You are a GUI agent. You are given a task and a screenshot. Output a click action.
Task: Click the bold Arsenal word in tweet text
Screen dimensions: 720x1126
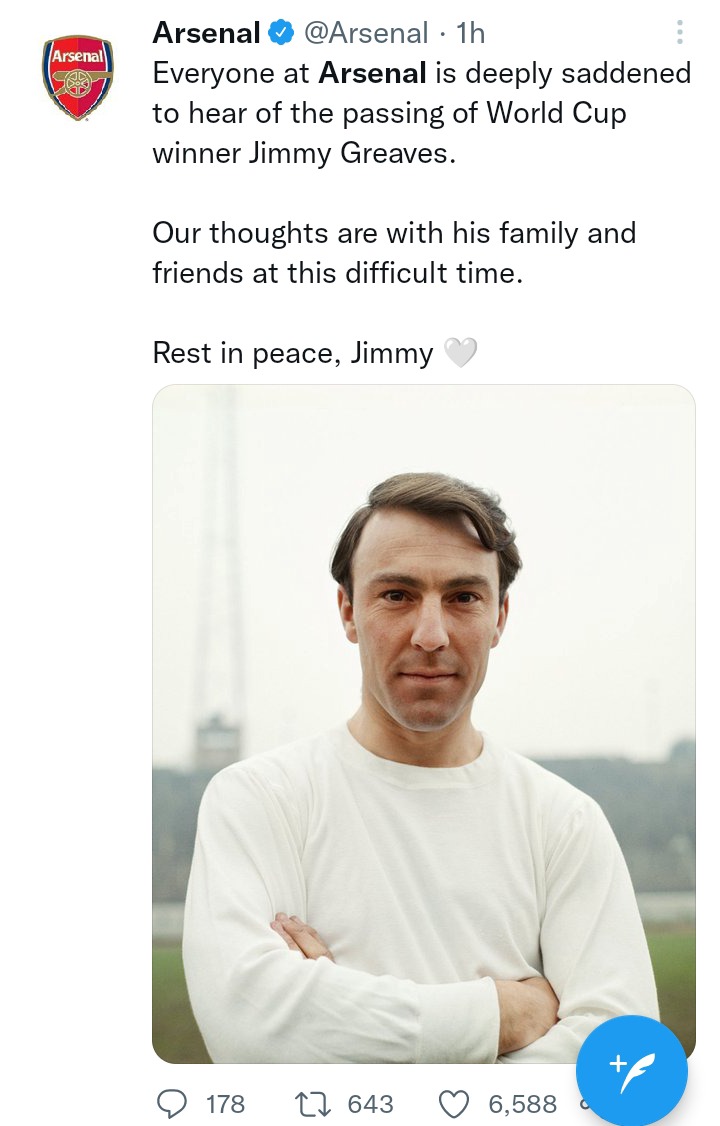click(x=373, y=73)
